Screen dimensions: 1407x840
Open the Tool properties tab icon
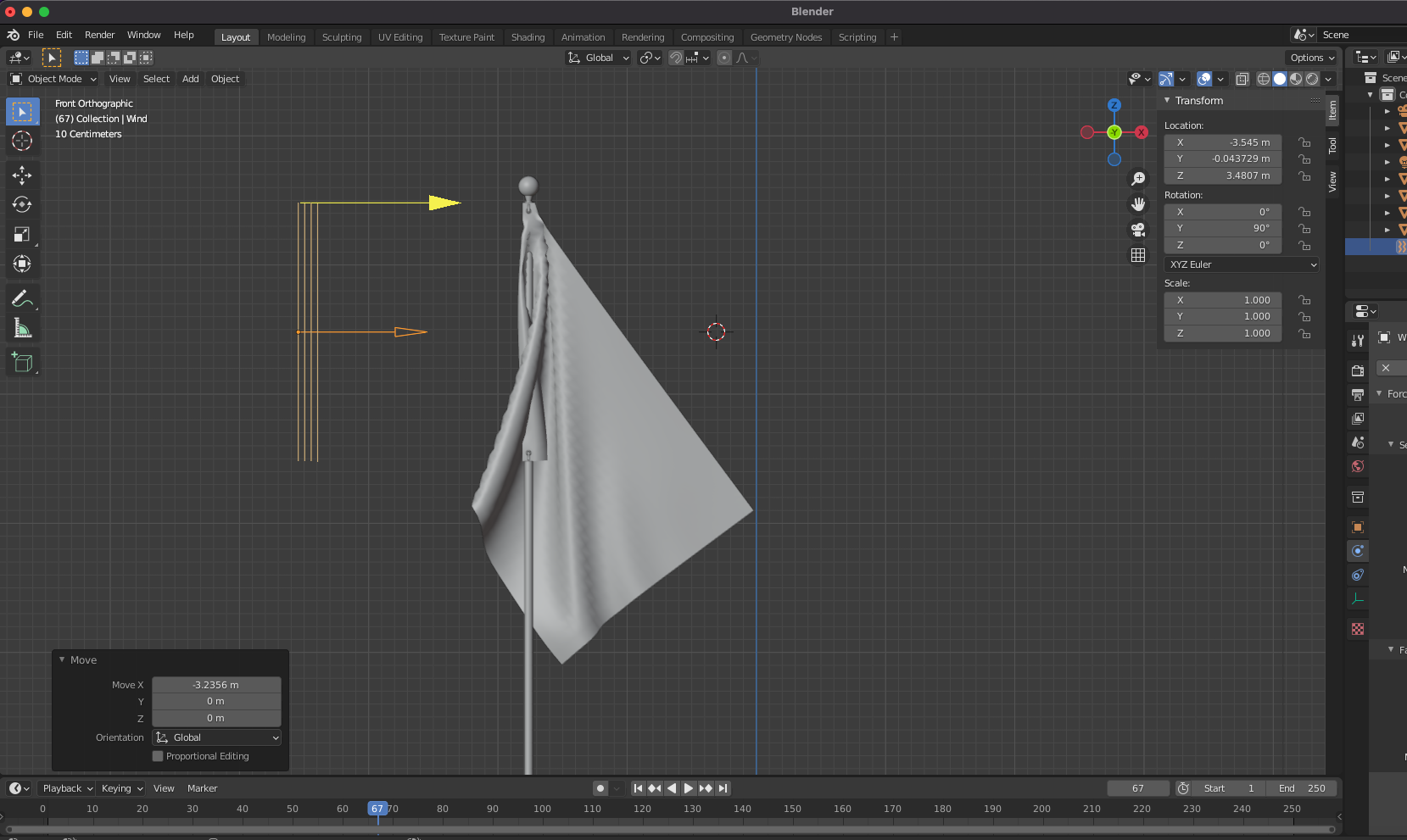1358,340
